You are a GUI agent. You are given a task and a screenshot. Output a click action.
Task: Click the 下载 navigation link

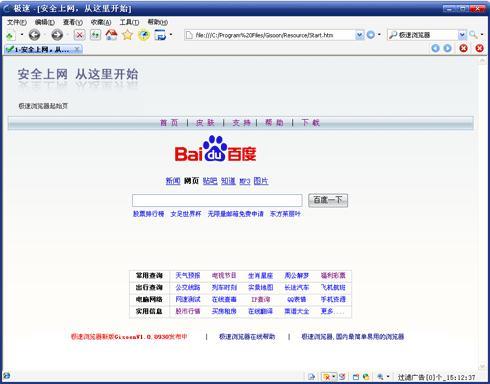coord(310,123)
